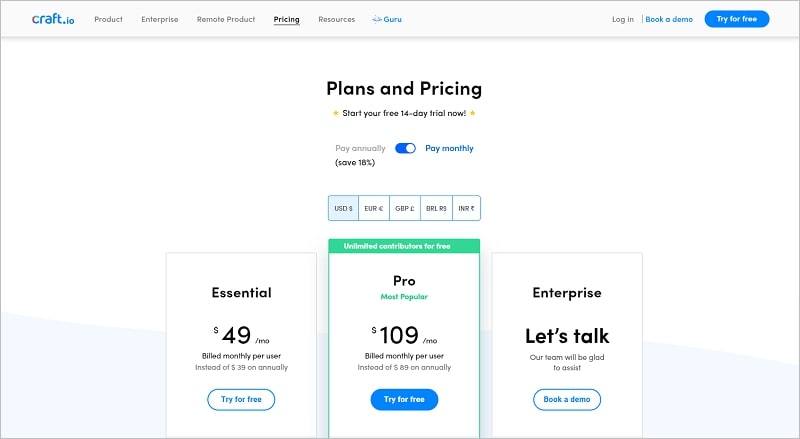Book a demo for Enterprise plan
800x439 pixels.
(x=567, y=399)
